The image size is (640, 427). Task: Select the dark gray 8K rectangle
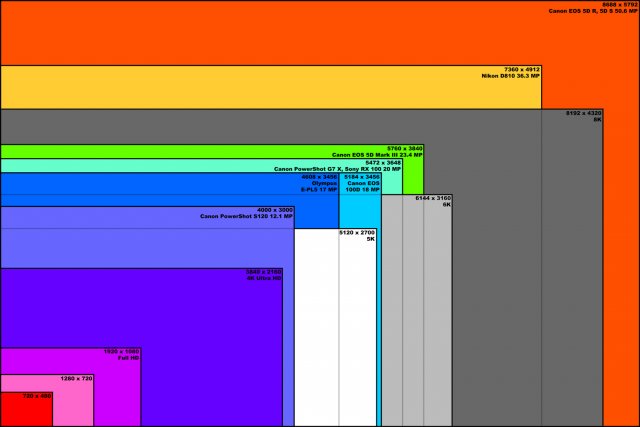tap(500, 300)
